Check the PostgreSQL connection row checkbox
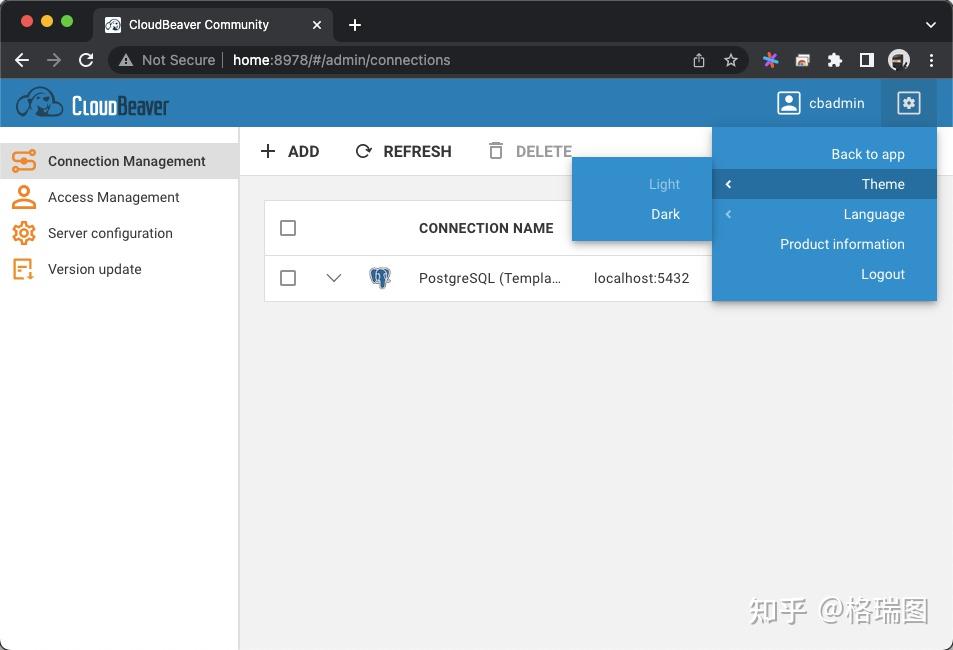This screenshot has height=650, width=953. pyautogui.click(x=288, y=278)
